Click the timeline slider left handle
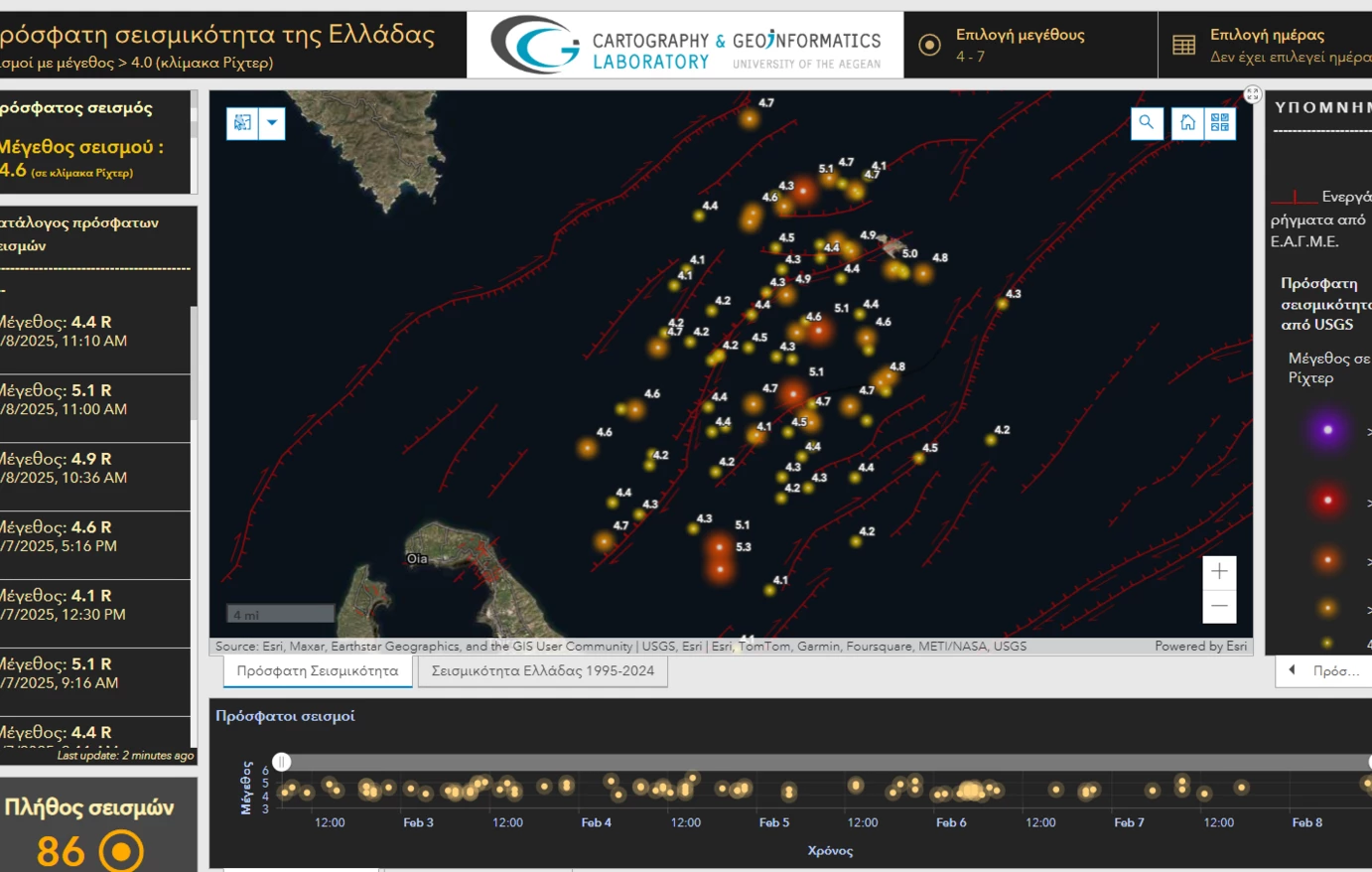 click(282, 762)
